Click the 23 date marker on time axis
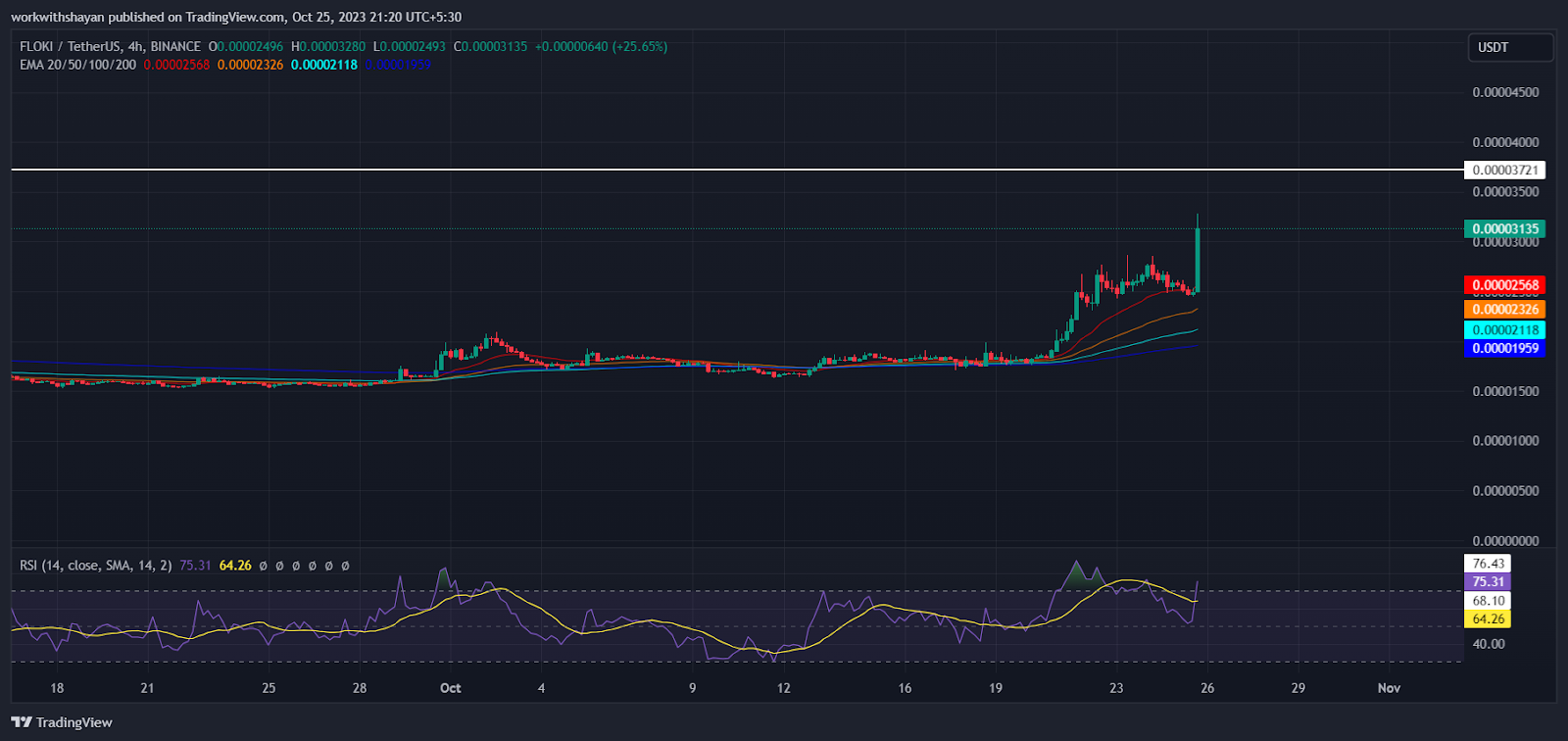 (x=1116, y=688)
